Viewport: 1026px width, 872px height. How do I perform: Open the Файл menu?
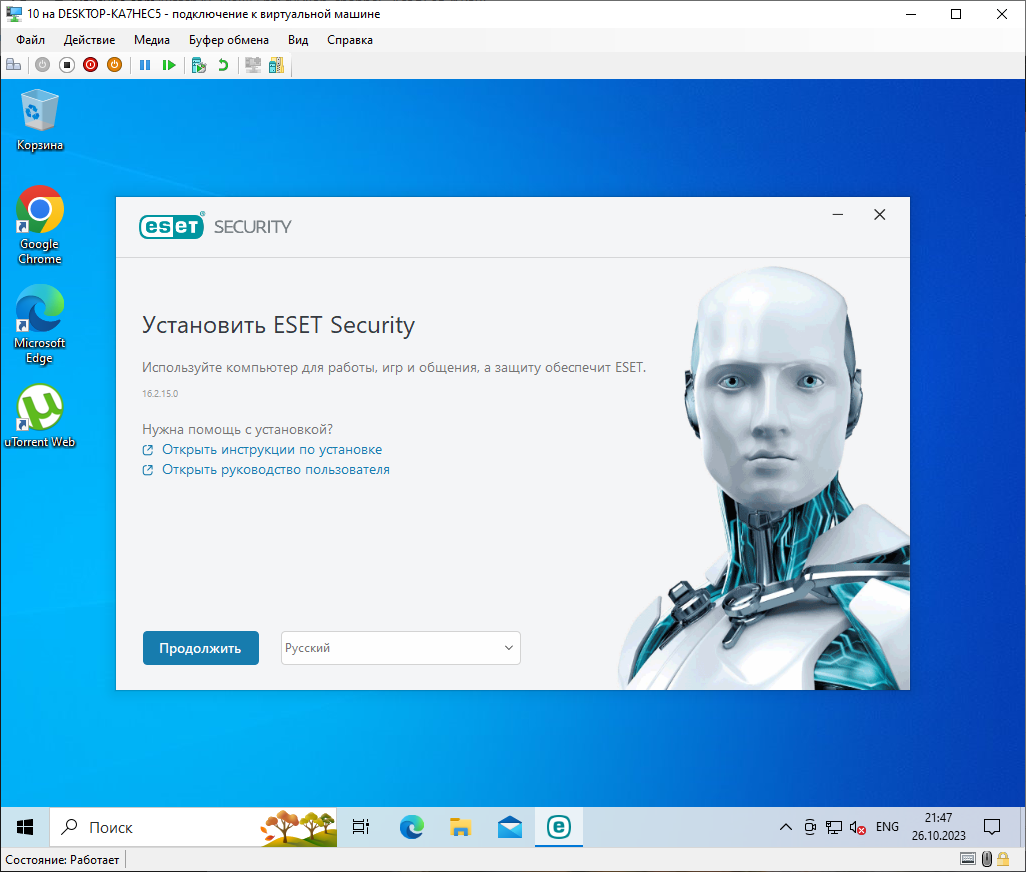[30, 40]
